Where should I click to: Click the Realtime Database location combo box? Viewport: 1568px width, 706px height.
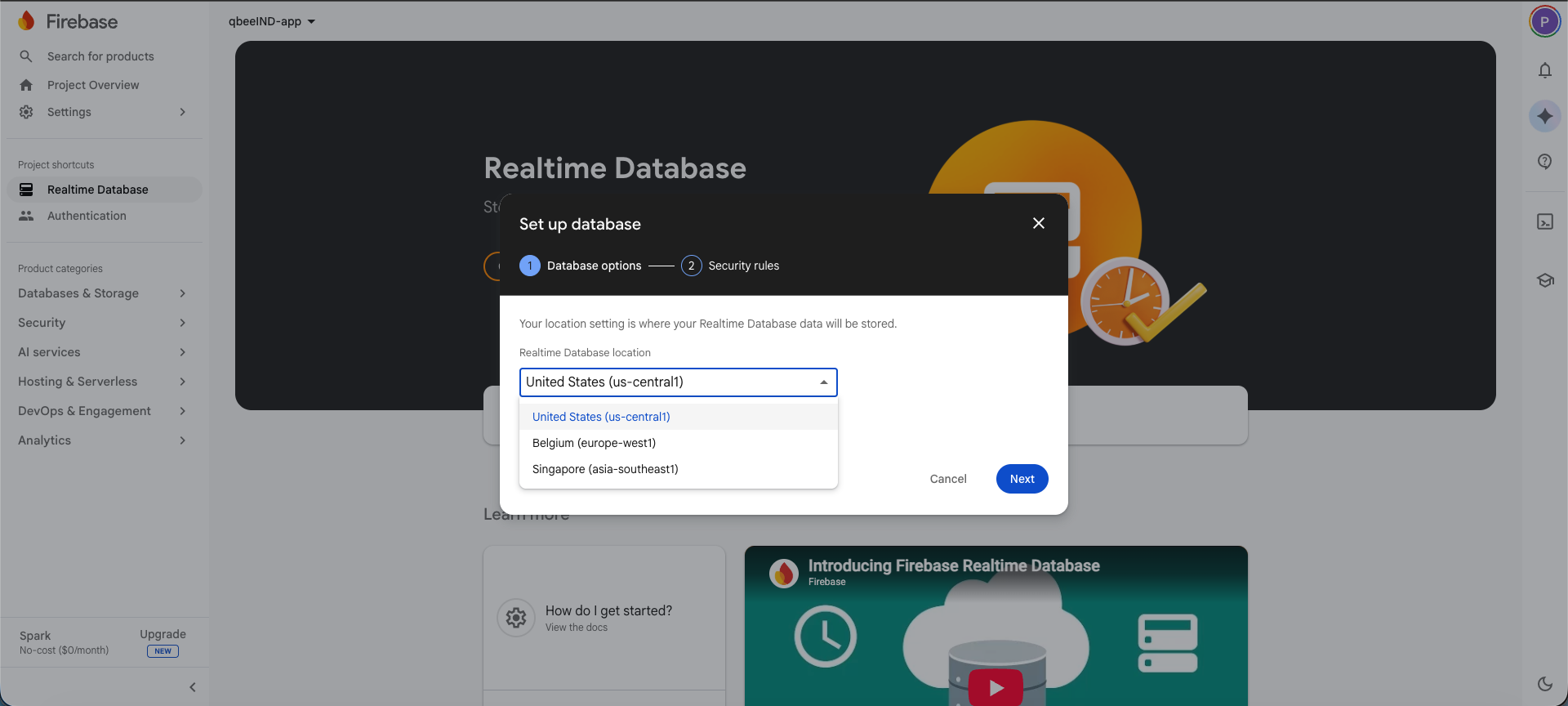679,382
